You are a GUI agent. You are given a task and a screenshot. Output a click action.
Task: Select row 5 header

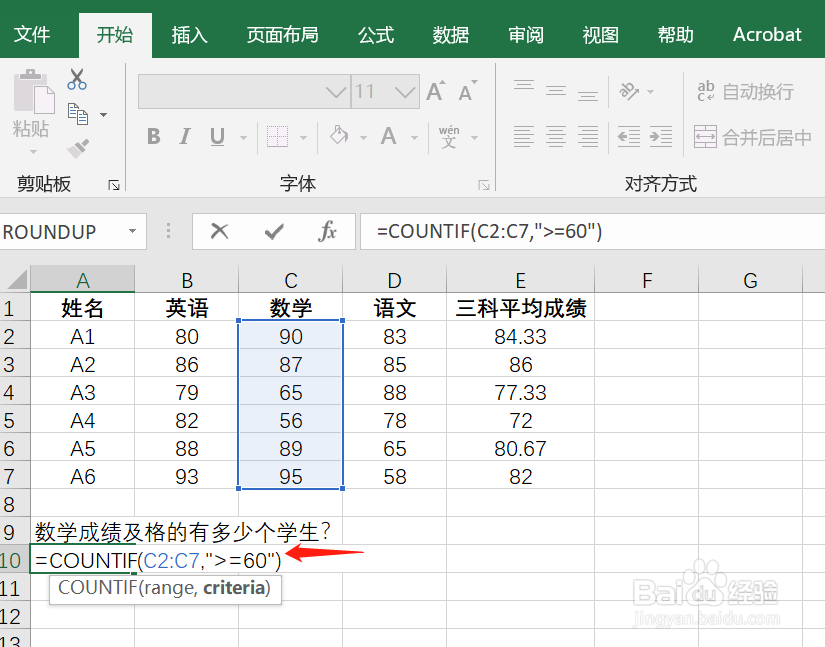coord(15,420)
